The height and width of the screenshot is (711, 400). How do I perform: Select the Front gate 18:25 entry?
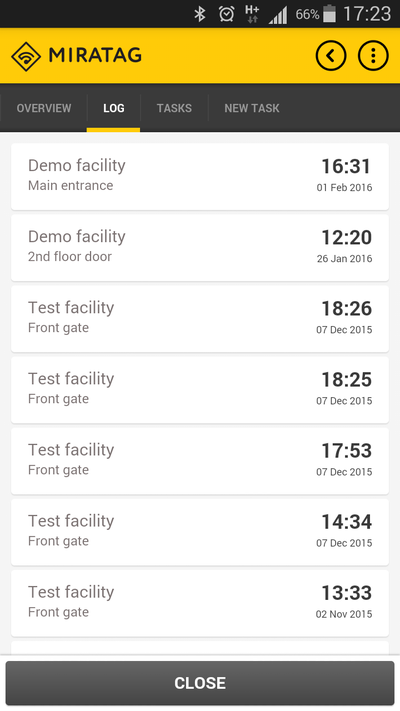(x=200, y=390)
